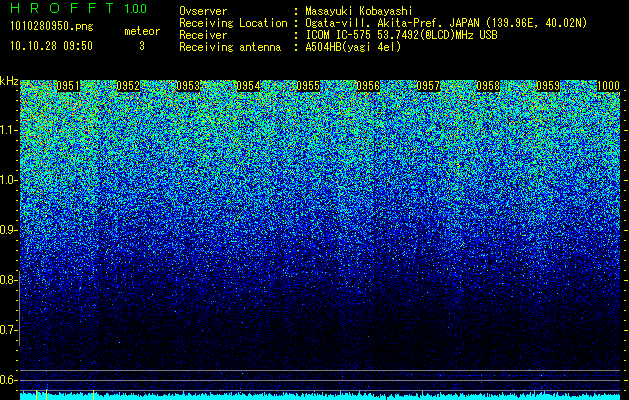
Task: Click the 0954 time marker
Action: (x=248, y=86)
